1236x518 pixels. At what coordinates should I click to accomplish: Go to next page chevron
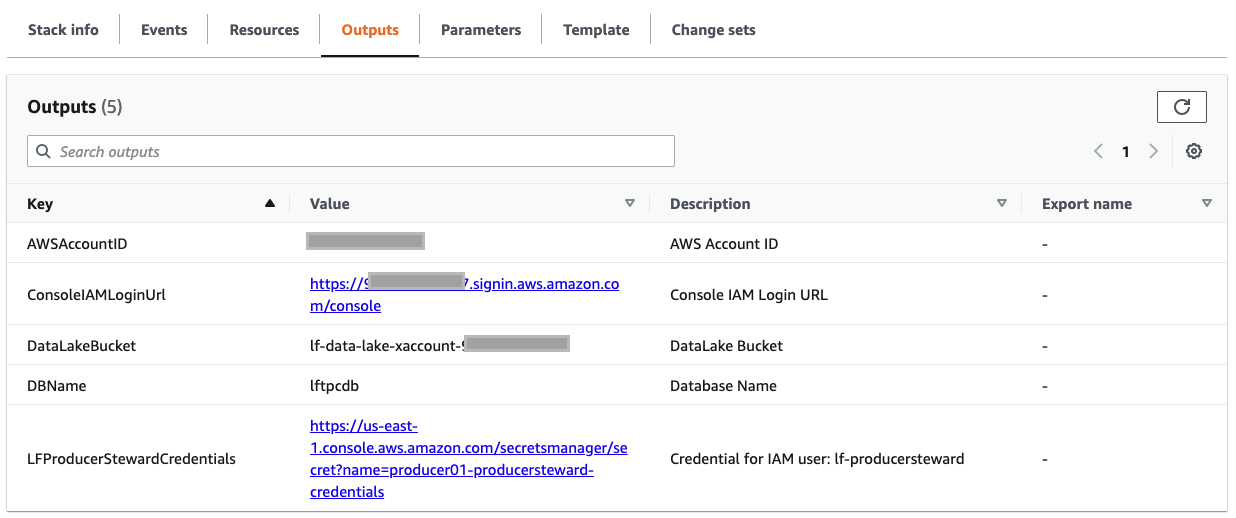pyautogui.click(x=1153, y=152)
